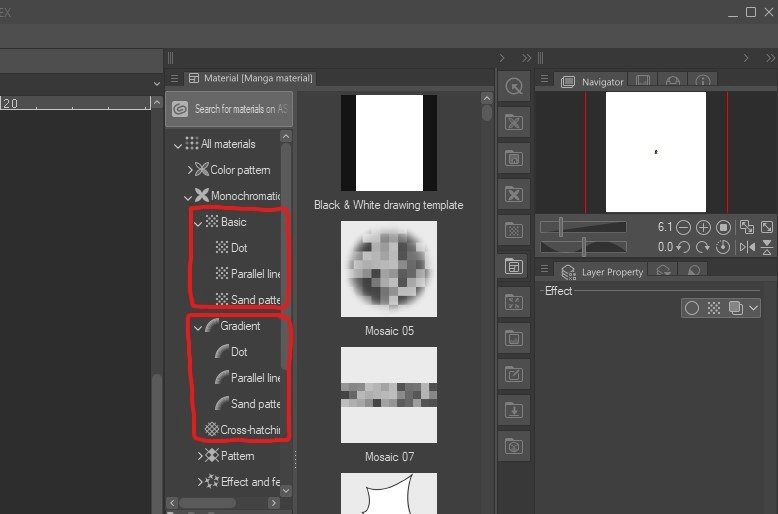Select the Mosaic 07 material thumbnail
Viewport: 778px width, 514px height.
pos(389,395)
